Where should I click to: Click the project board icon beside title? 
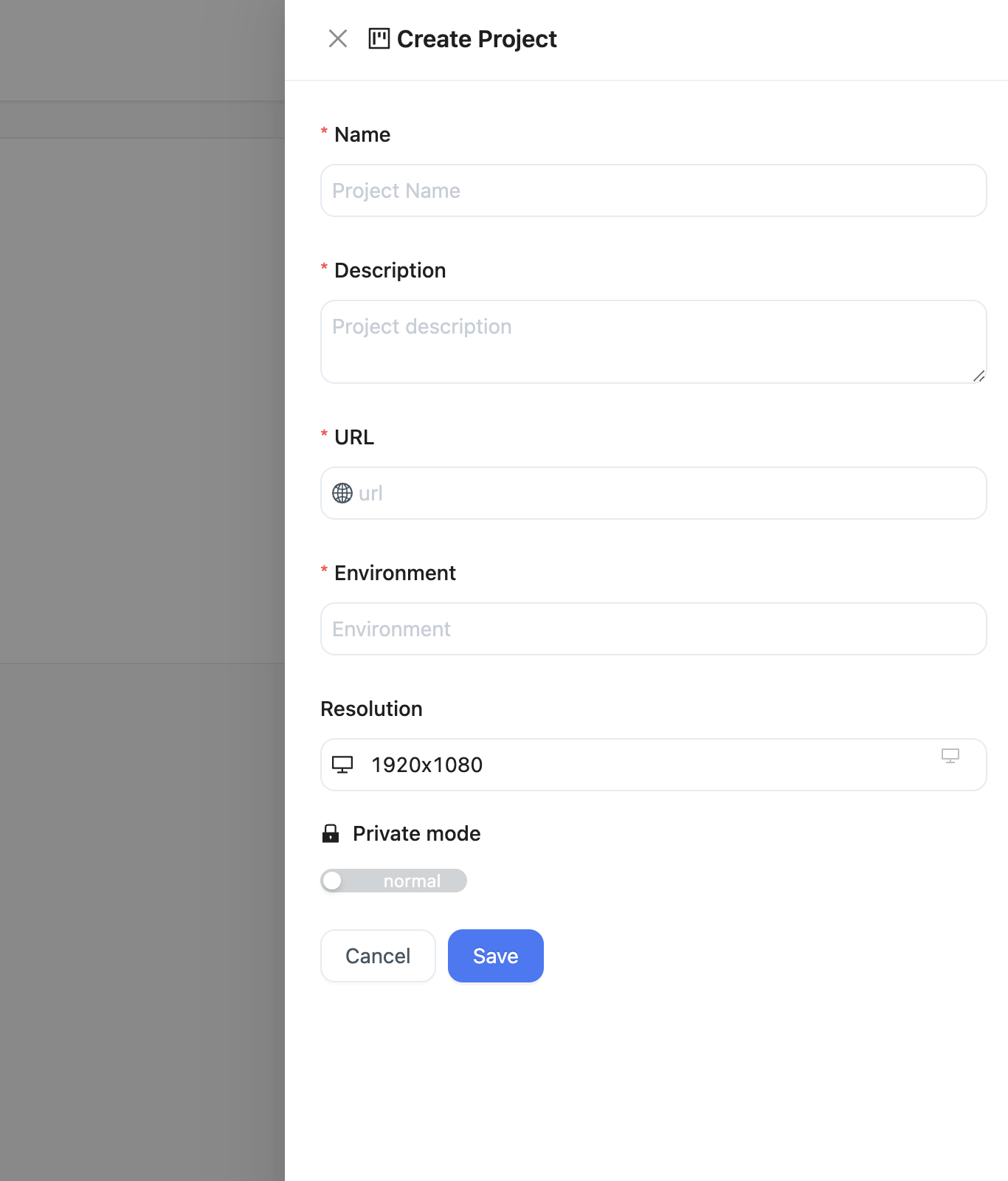[x=379, y=38]
